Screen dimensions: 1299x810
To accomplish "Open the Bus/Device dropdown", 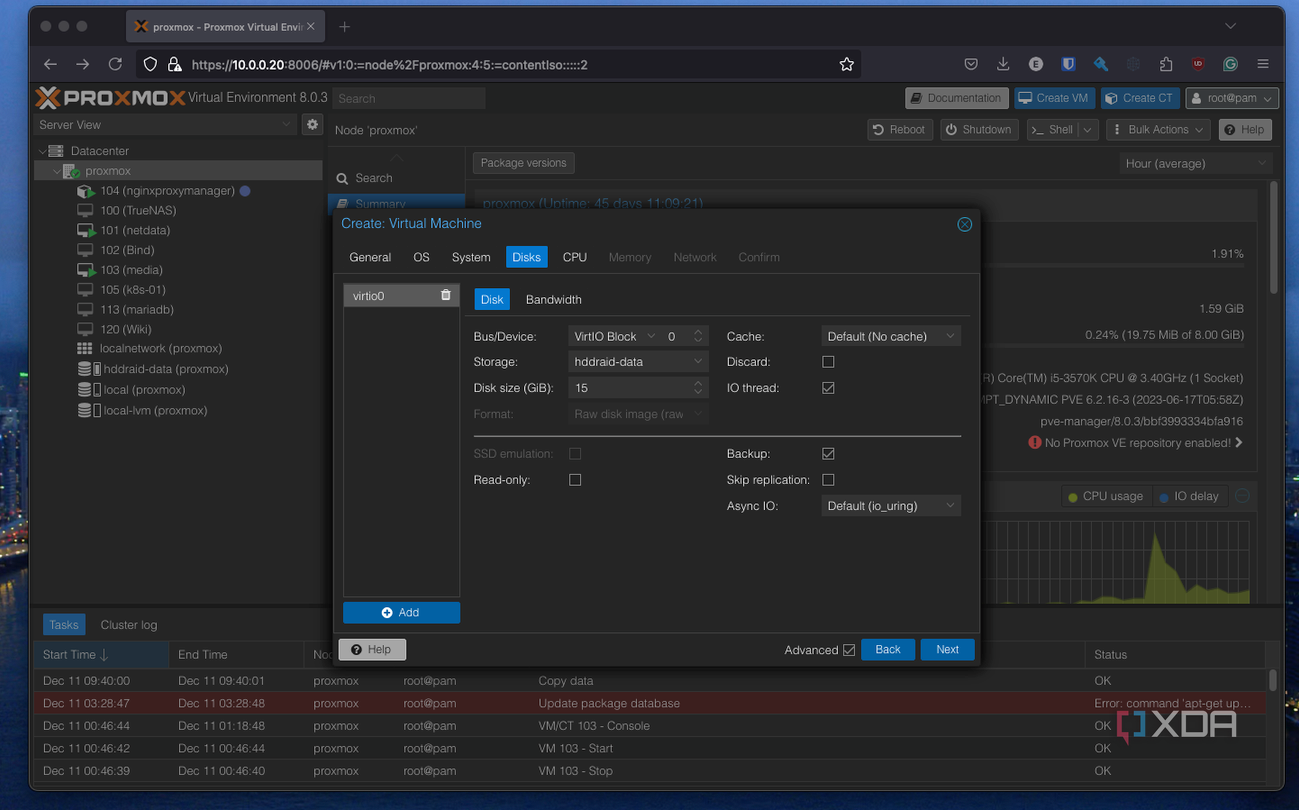I will coord(614,336).
